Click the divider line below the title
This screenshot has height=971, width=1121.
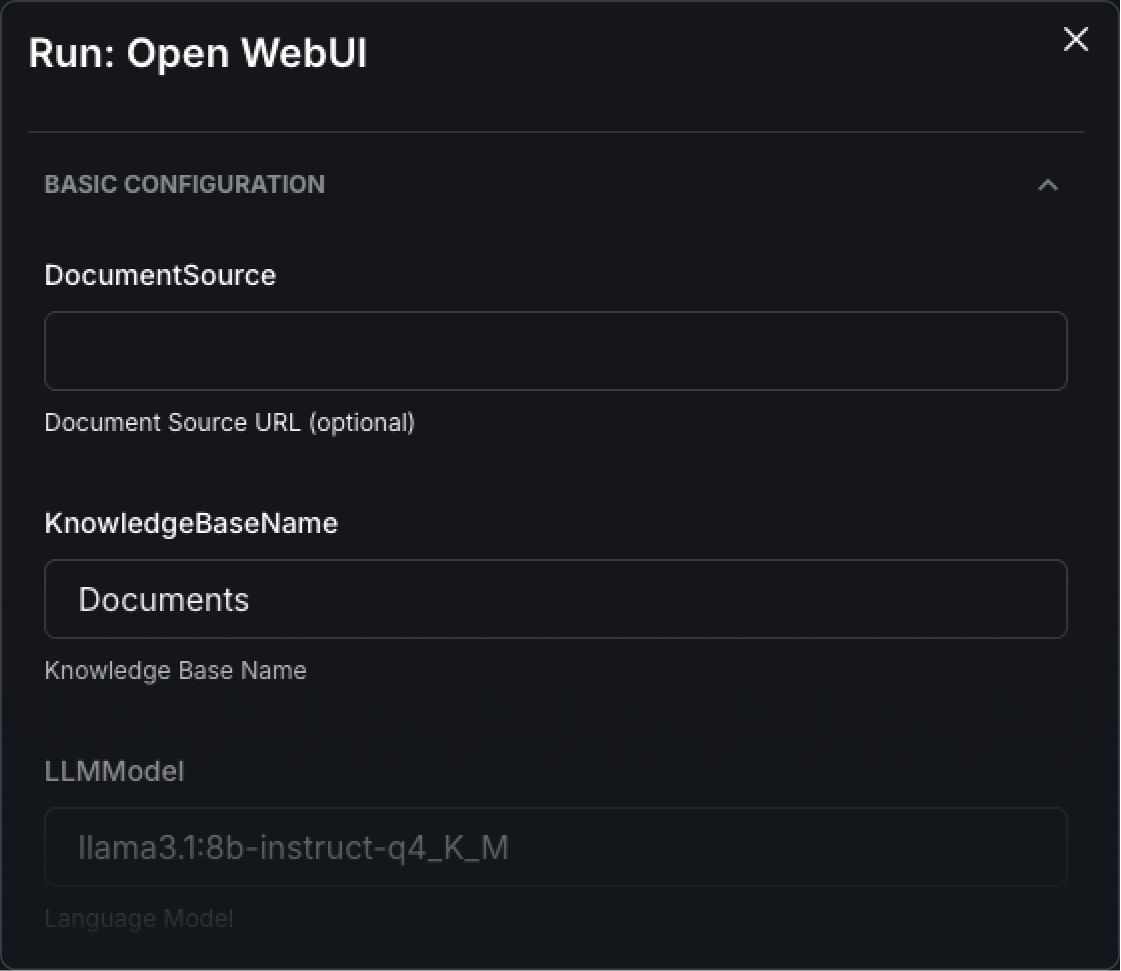pos(555,132)
